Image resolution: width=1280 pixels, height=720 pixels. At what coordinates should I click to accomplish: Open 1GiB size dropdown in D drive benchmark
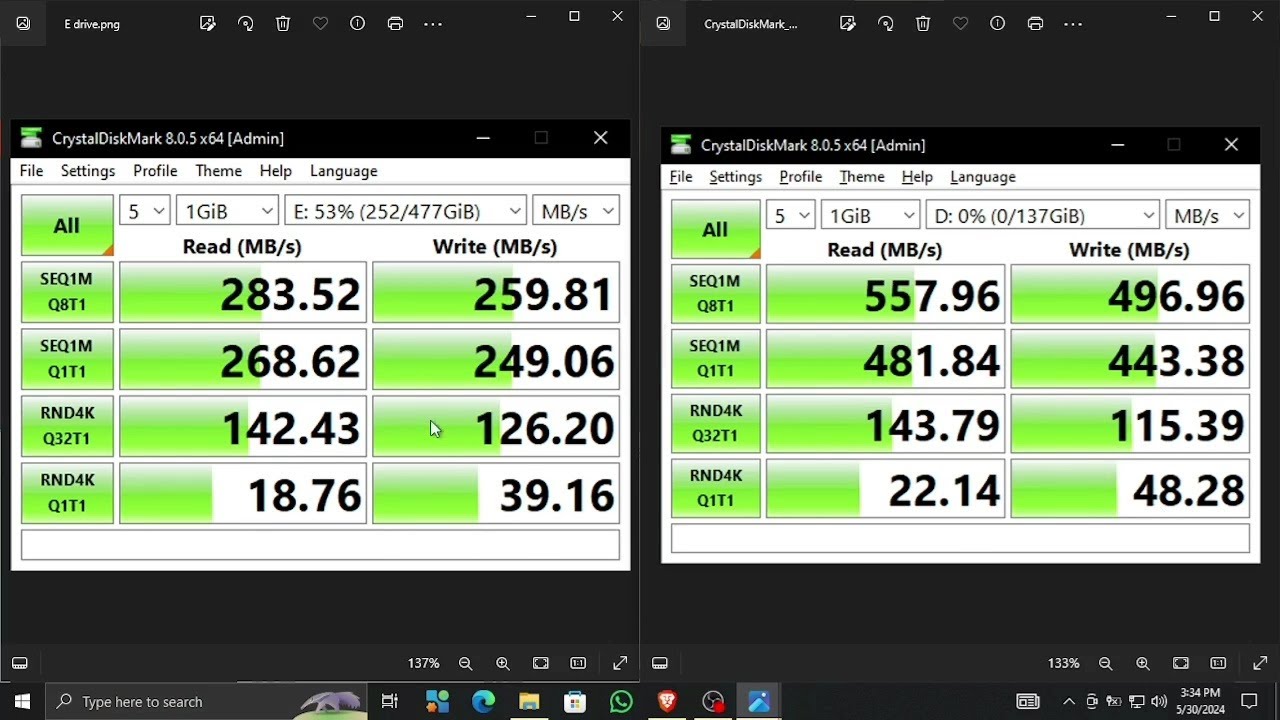[x=870, y=216]
